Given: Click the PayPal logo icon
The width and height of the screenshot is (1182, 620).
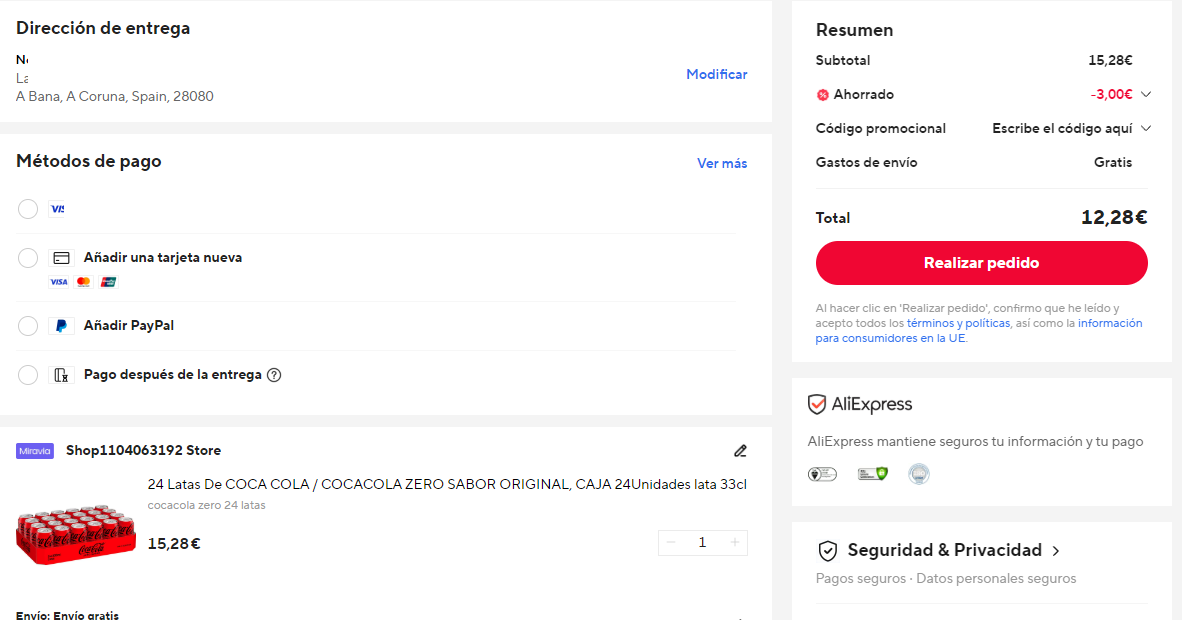Looking at the screenshot, I should point(62,326).
